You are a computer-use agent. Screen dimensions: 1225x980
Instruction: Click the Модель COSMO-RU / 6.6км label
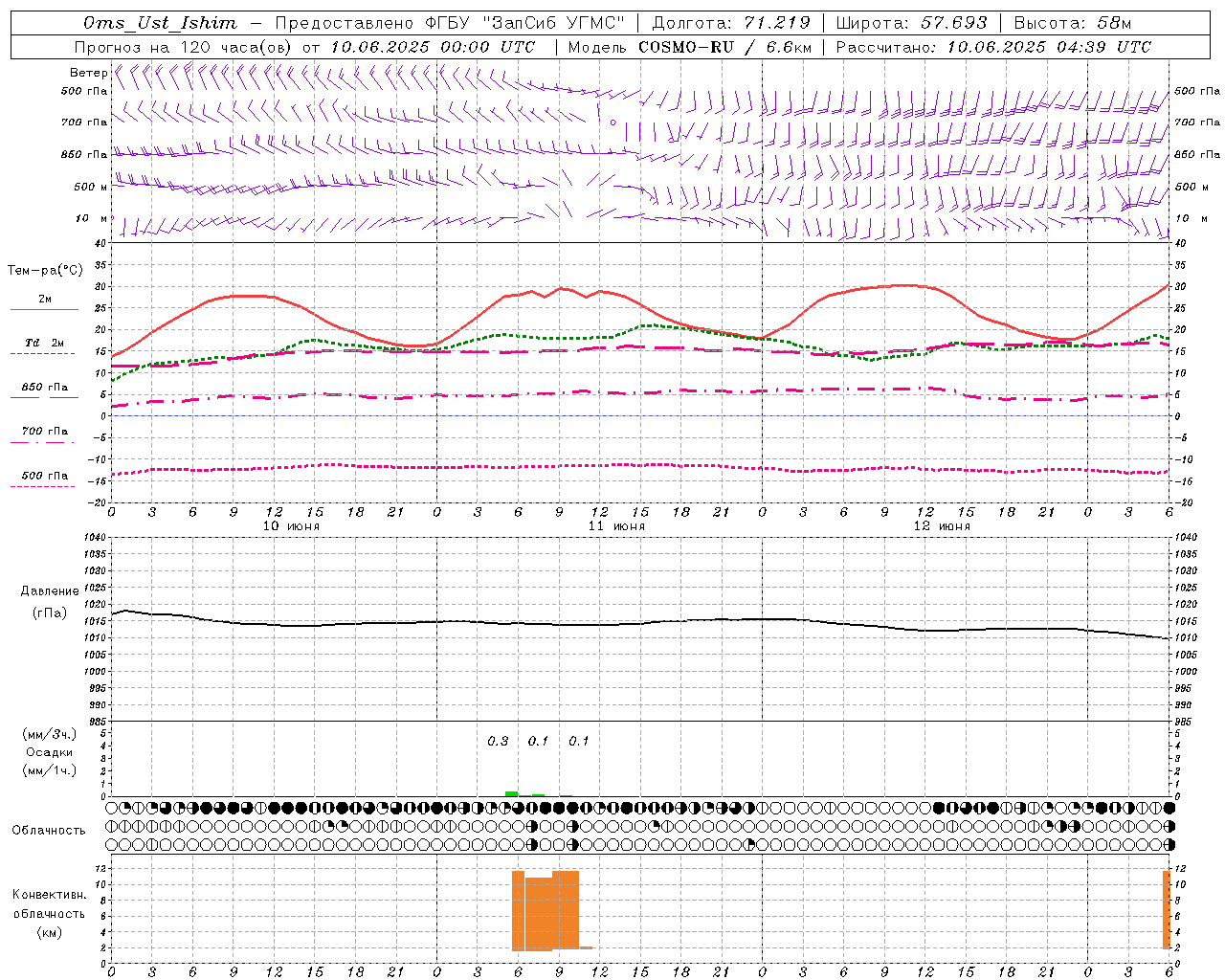[x=690, y=47]
